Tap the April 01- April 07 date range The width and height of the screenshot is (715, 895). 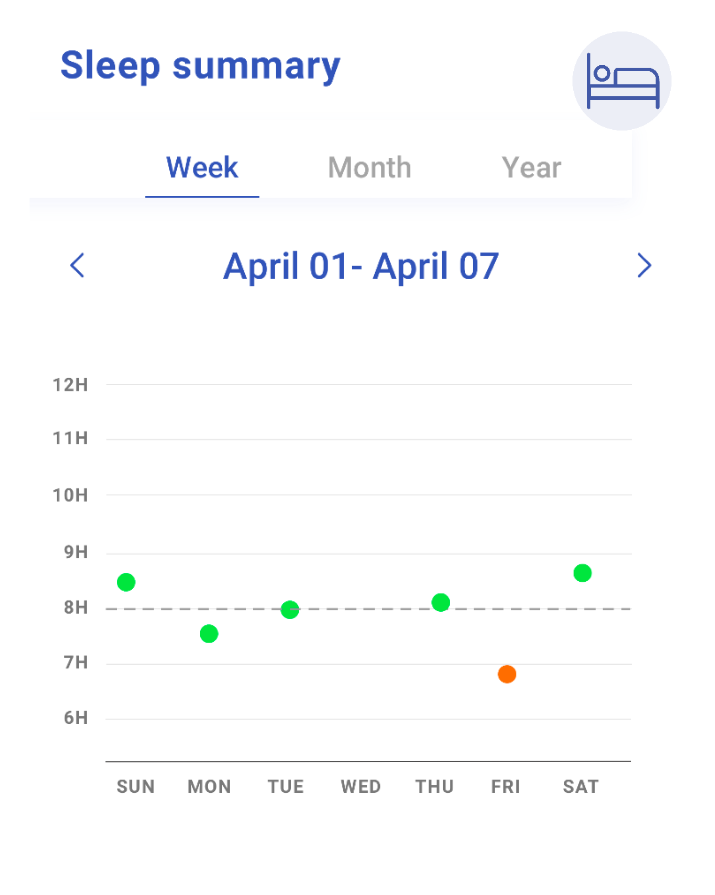click(361, 266)
